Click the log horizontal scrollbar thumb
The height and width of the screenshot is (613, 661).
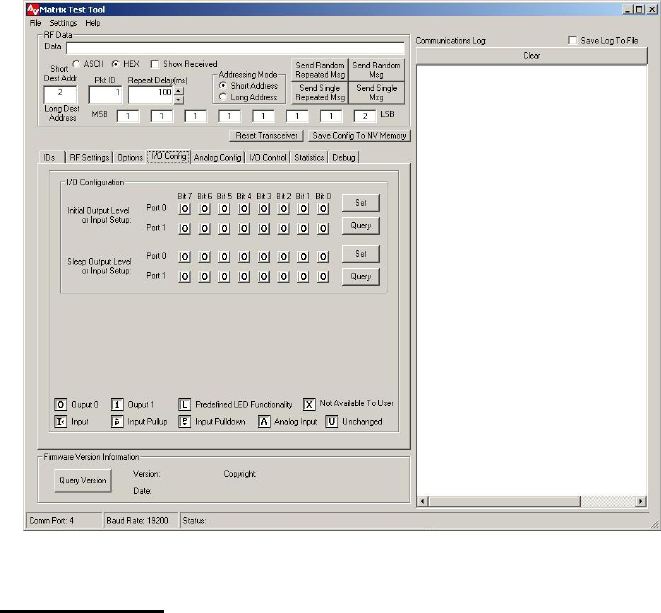pos(505,501)
